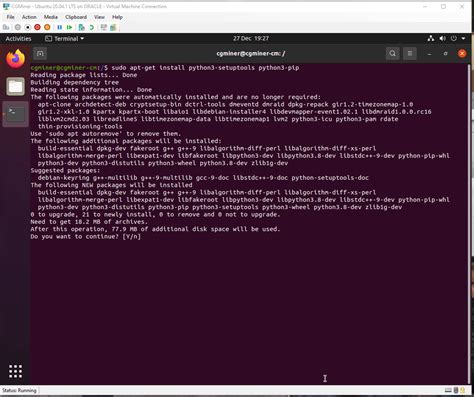Image resolution: width=474 pixels, height=397 pixels.
Task: Click the green Reset toolbar icon
Action: pos(69,27)
